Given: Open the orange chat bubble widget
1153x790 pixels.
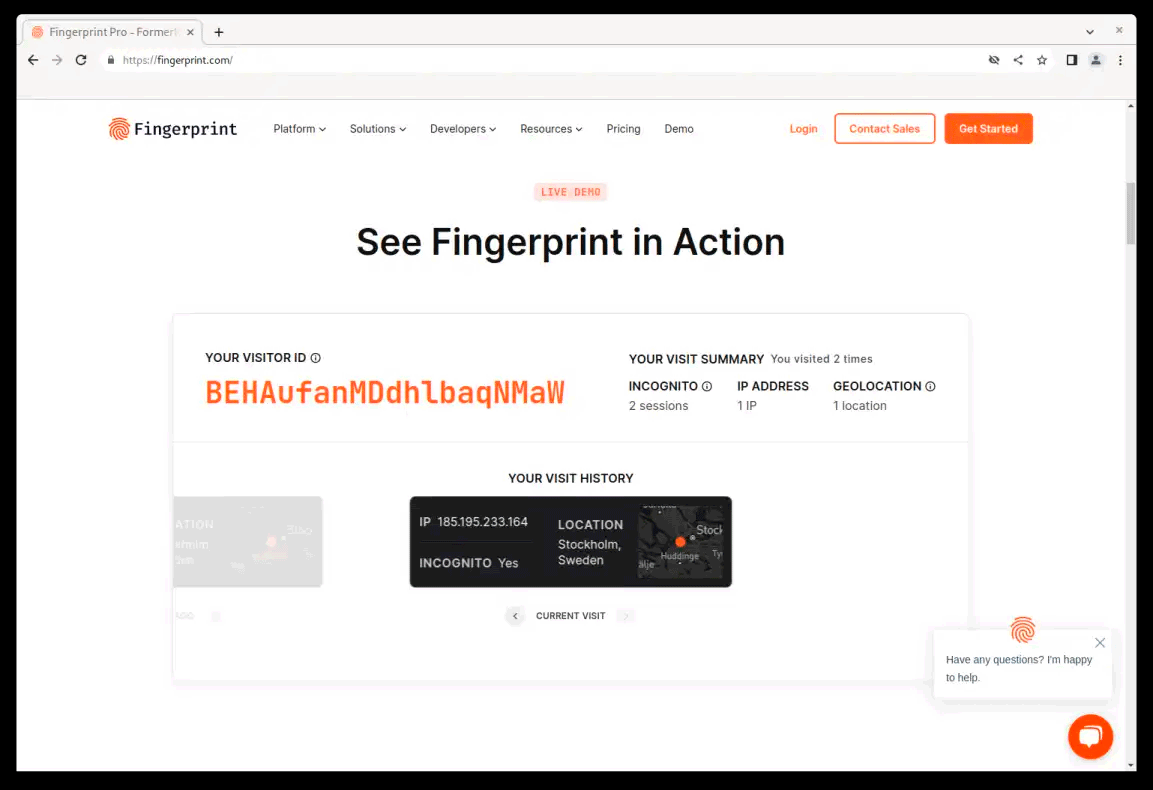Looking at the screenshot, I should (1090, 736).
